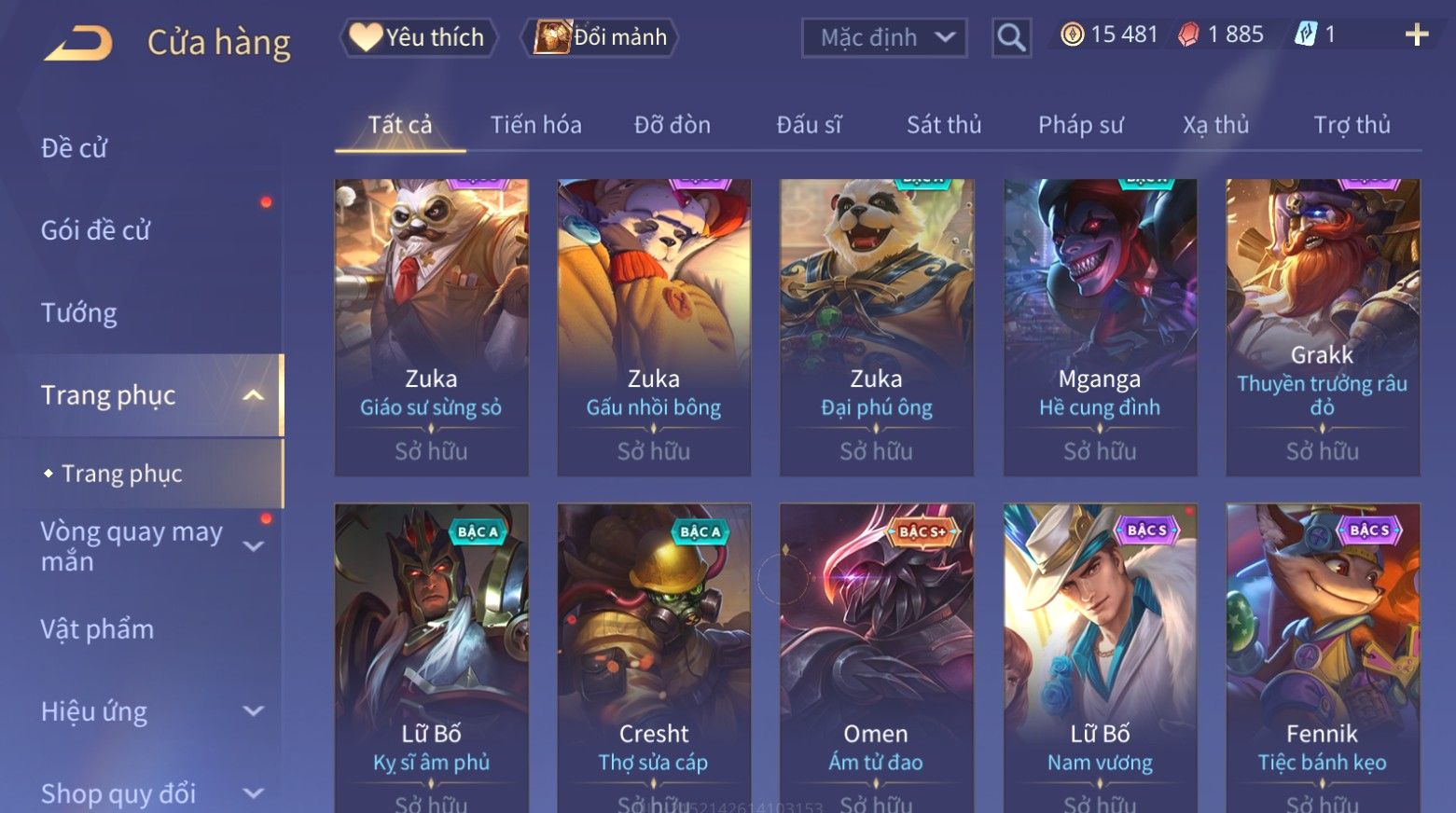Open Yêu thích favorites heart button

point(418,37)
